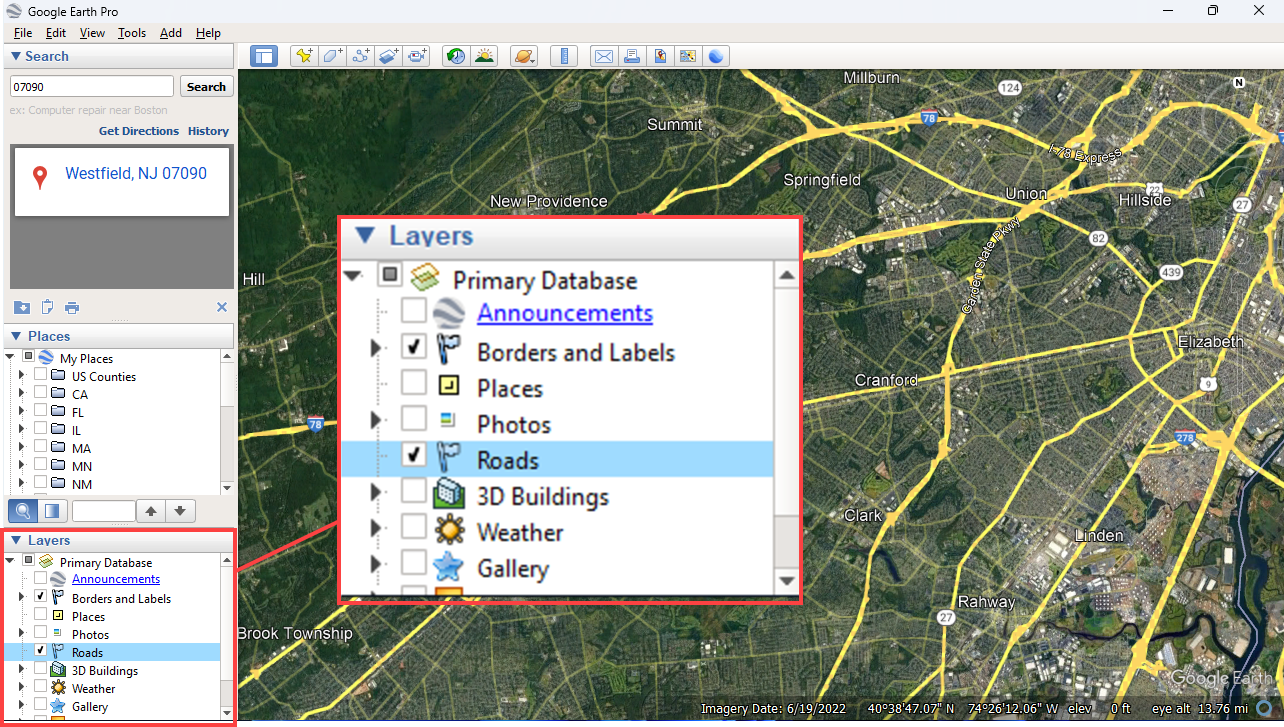
Task: Expand Gallery layer arrow in sidebar Layers
Action: tap(21, 705)
